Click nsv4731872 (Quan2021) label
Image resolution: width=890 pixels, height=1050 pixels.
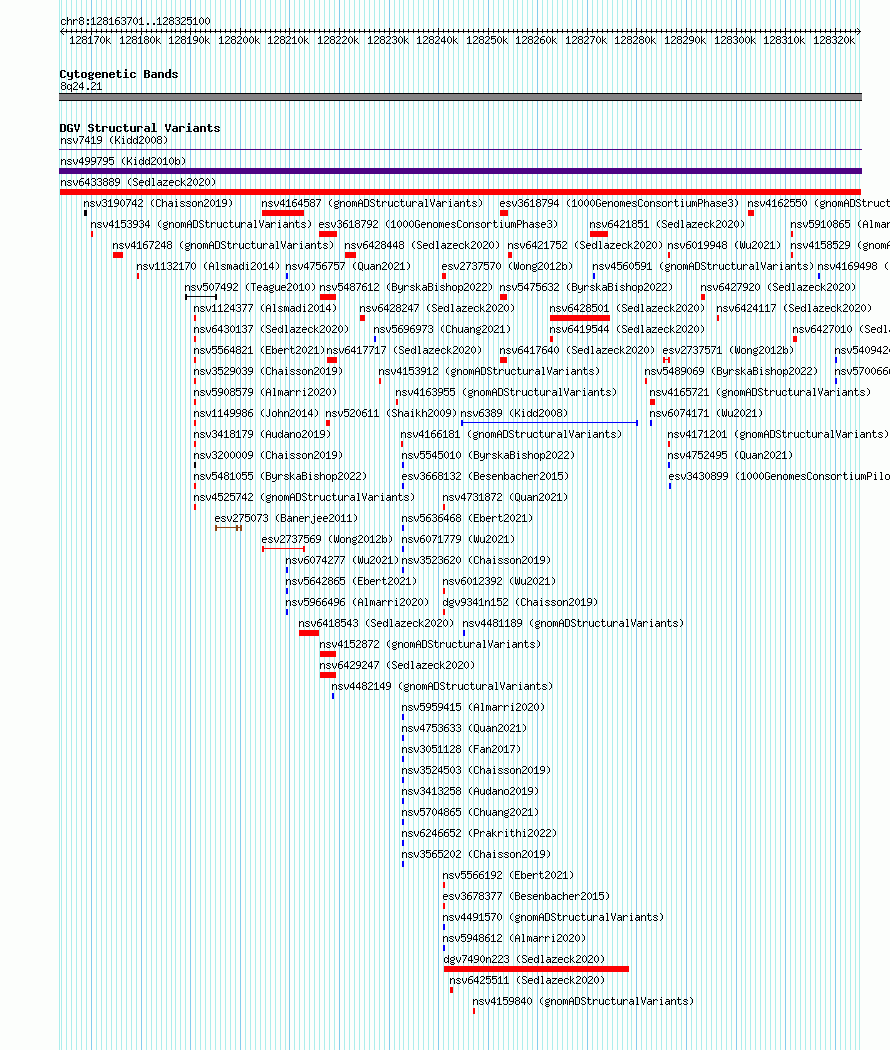tap(505, 497)
